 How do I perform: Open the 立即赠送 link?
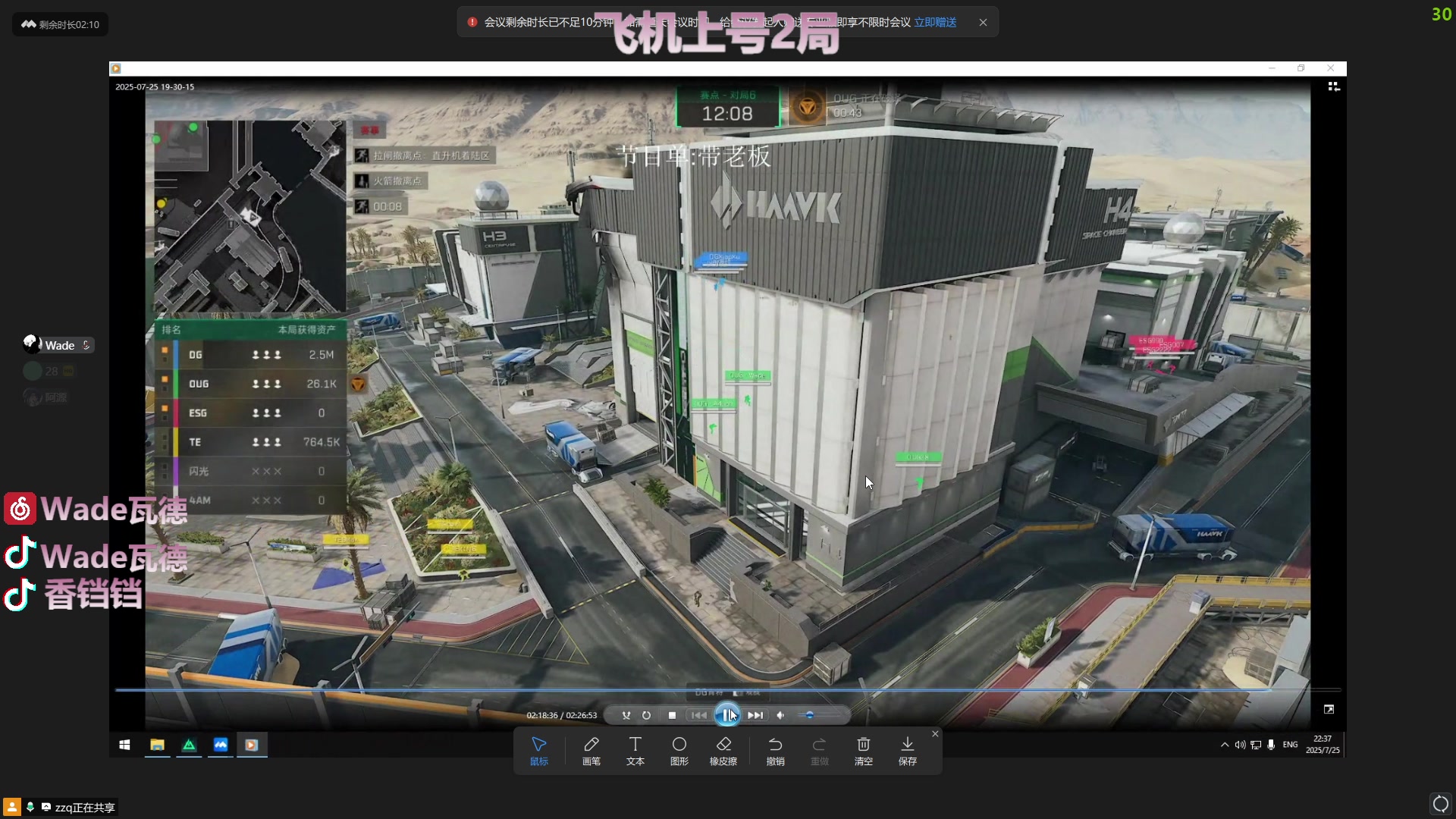point(935,23)
